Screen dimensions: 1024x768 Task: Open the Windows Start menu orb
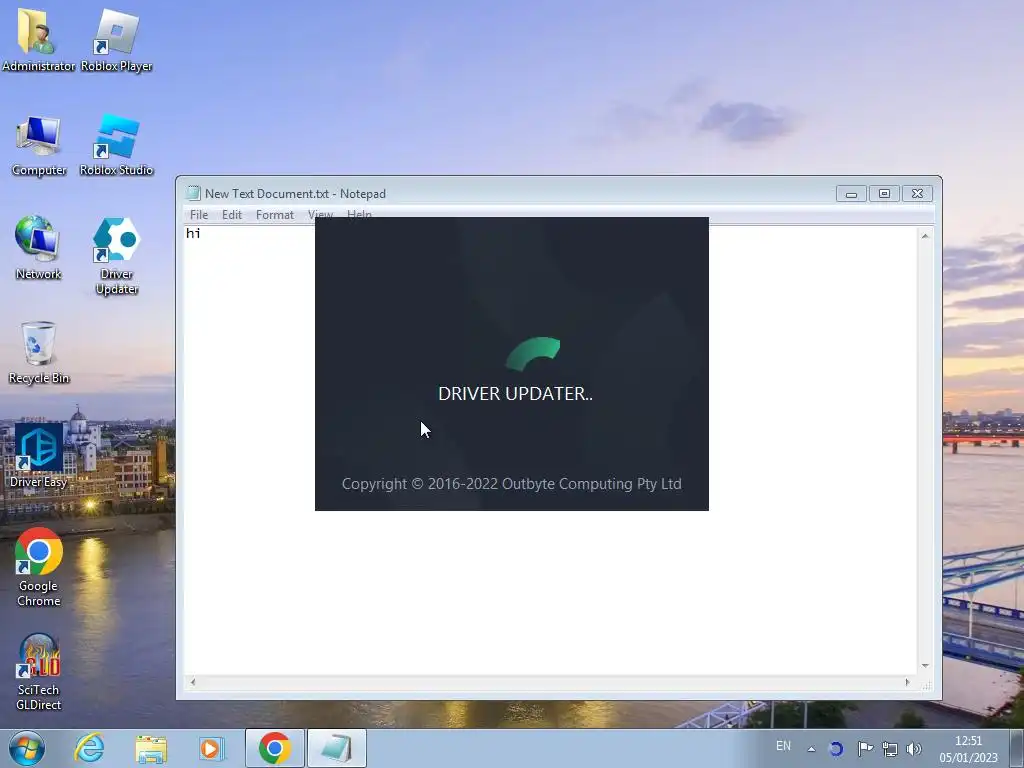[x=26, y=748]
